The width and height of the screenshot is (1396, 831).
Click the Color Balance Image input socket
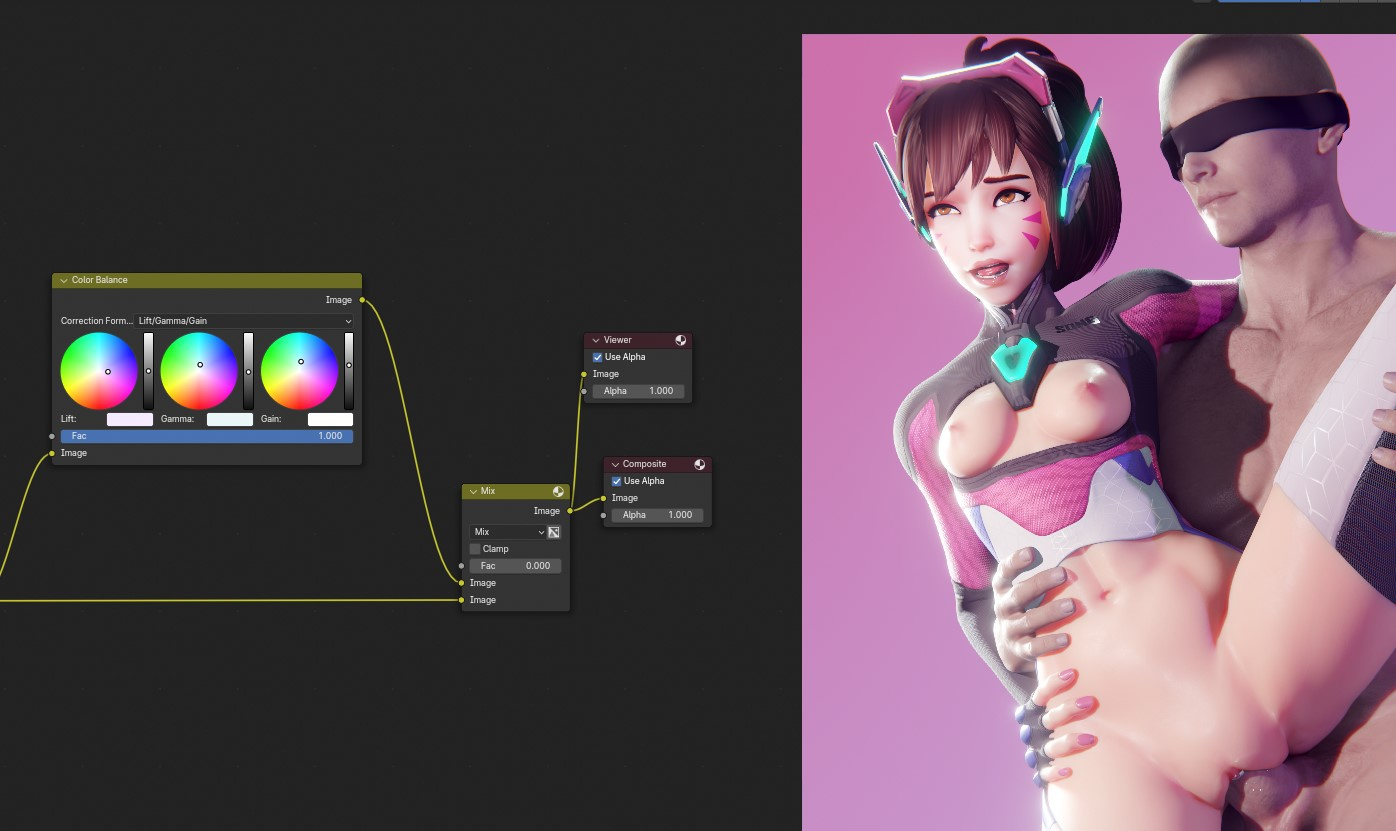tap(52, 453)
